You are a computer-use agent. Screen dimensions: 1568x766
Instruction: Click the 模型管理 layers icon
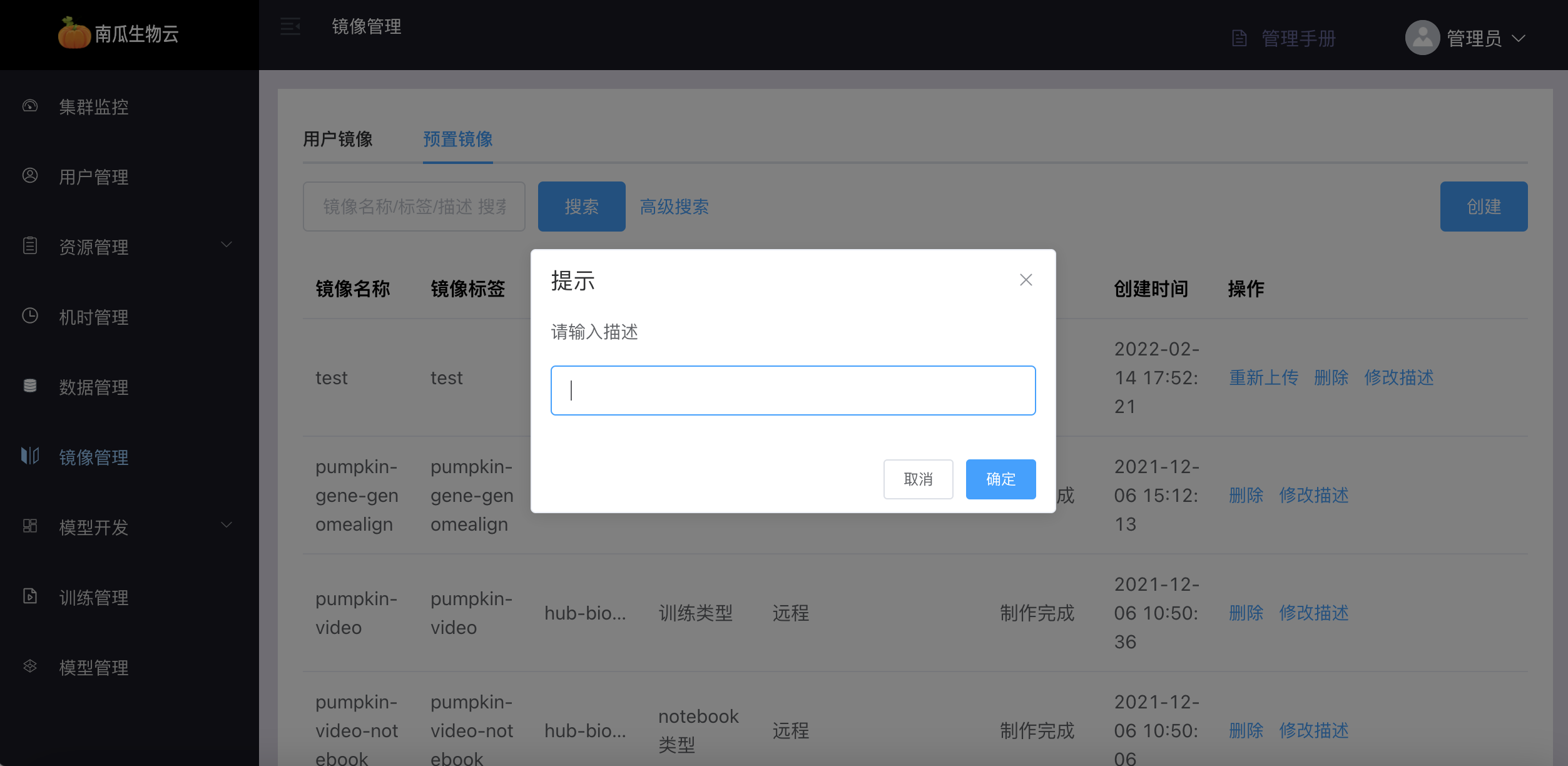tap(30, 666)
